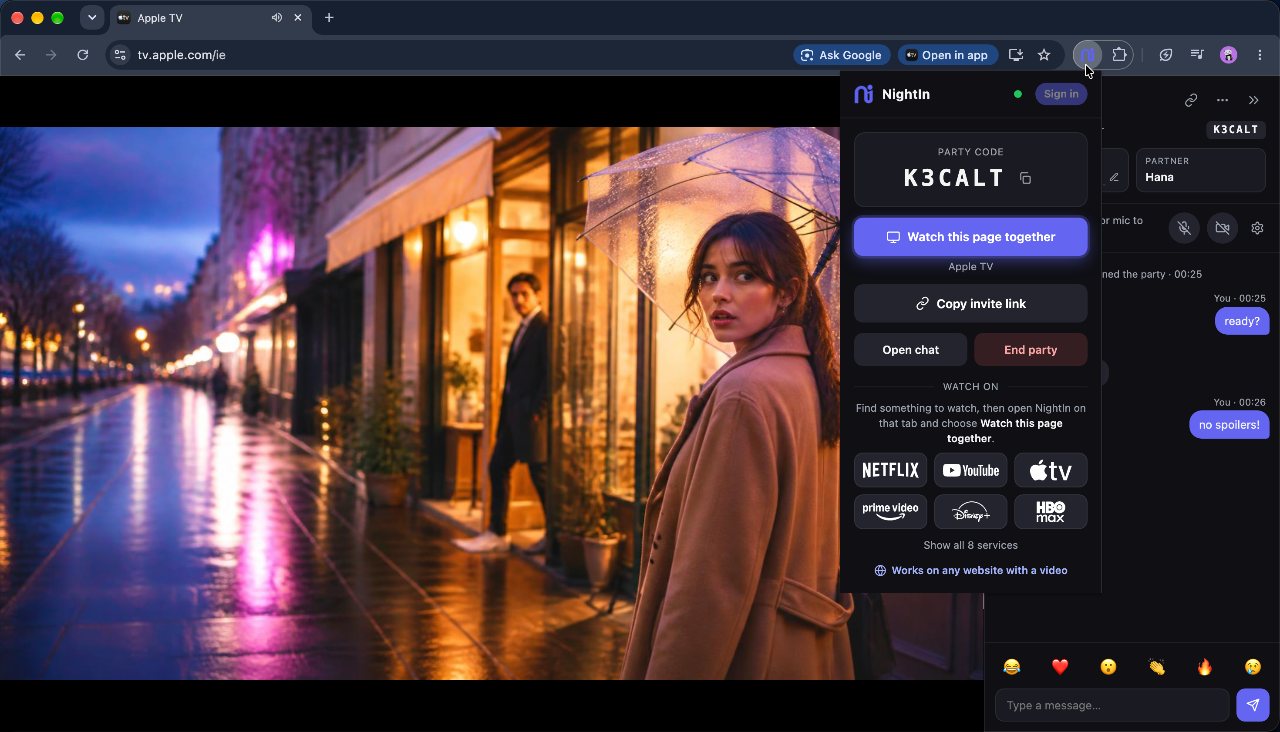
Task: Click the 'no spoilers!' chat bubble
Action: (x=1229, y=425)
